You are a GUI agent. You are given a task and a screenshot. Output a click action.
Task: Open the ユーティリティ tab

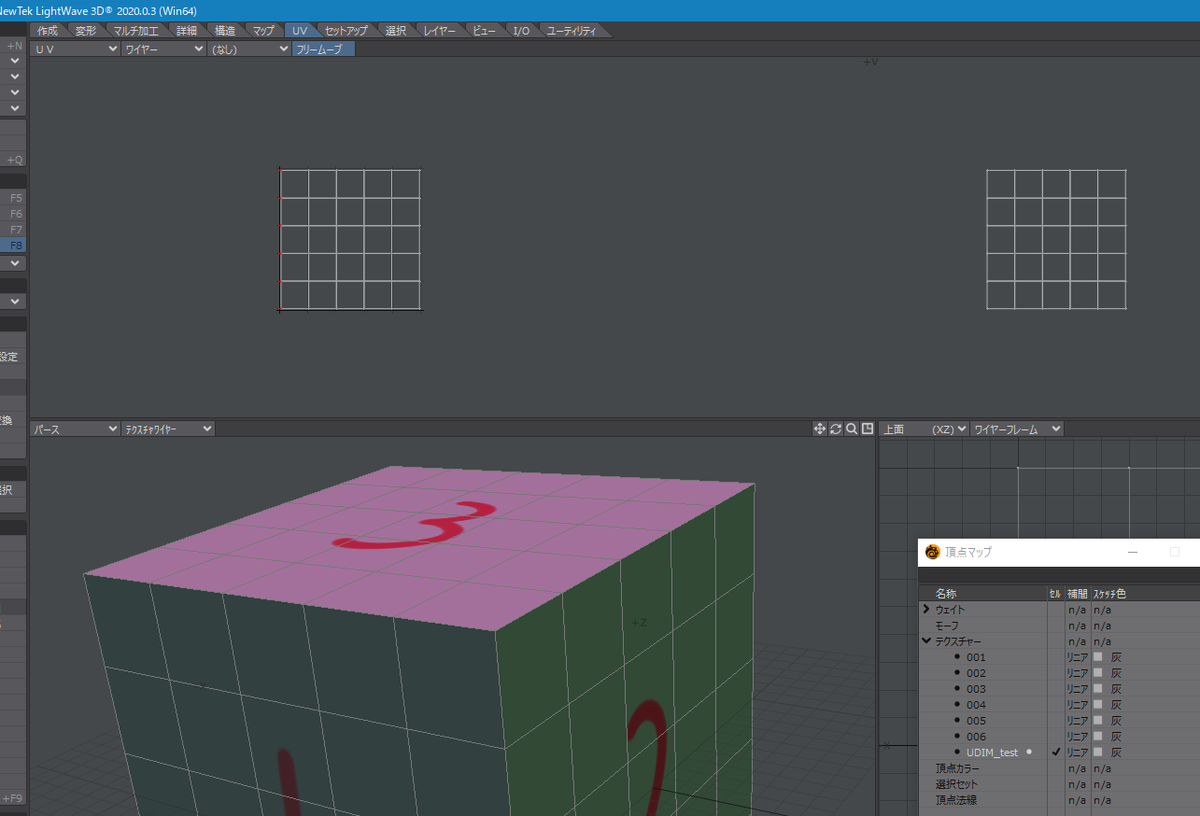click(x=571, y=31)
